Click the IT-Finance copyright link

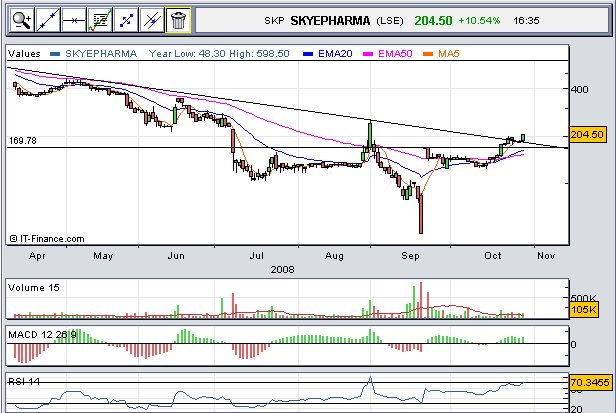pos(46,238)
